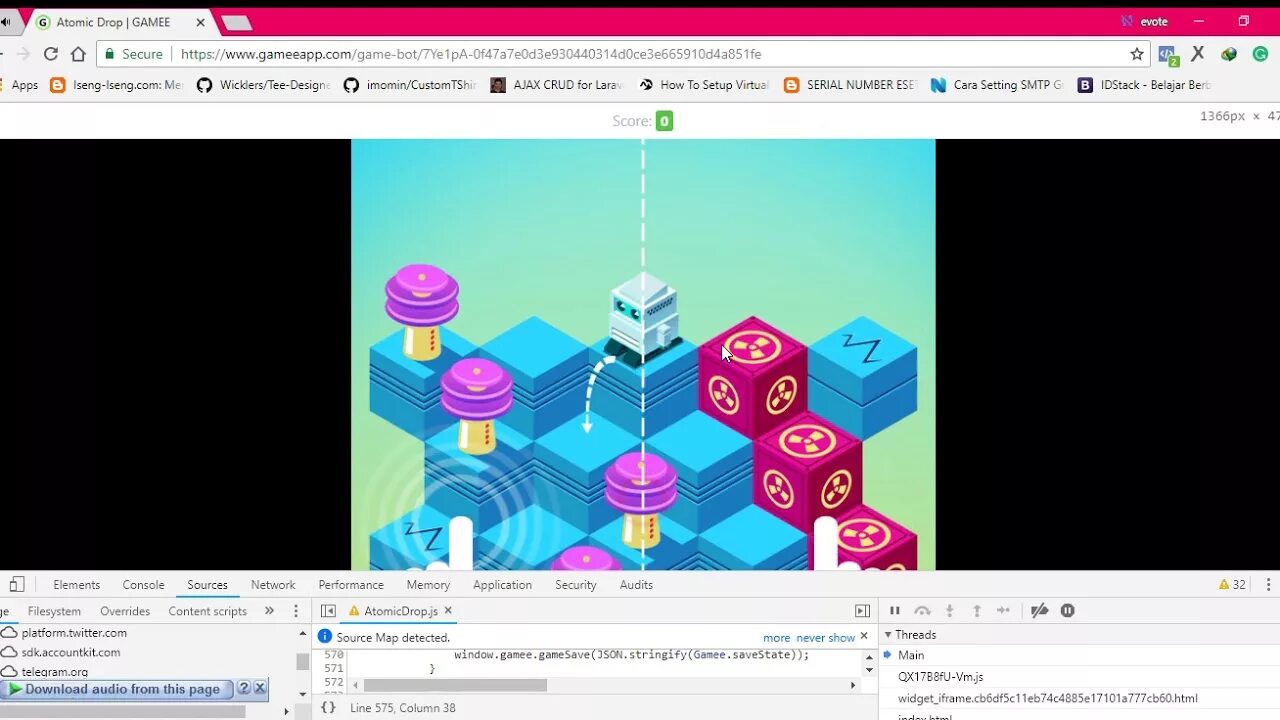Mute the tab audio speaker icon
1280x720 pixels.
5,22
